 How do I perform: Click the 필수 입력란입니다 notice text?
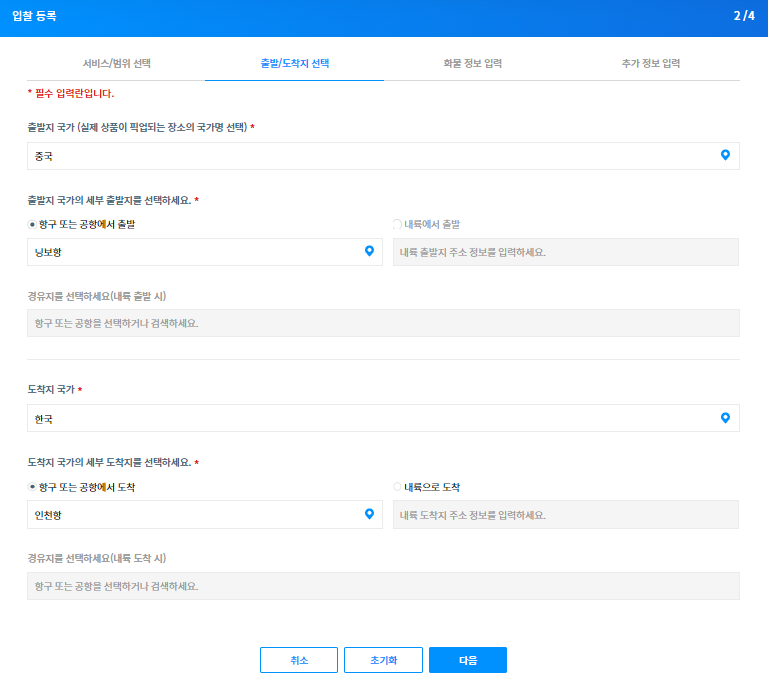(x=71, y=94)
